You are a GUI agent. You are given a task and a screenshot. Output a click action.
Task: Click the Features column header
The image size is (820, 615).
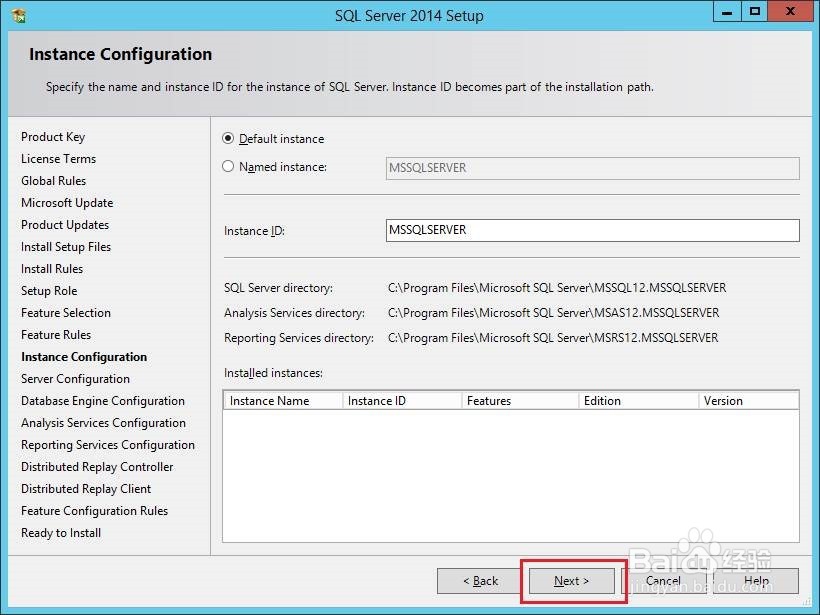[520, 401]
